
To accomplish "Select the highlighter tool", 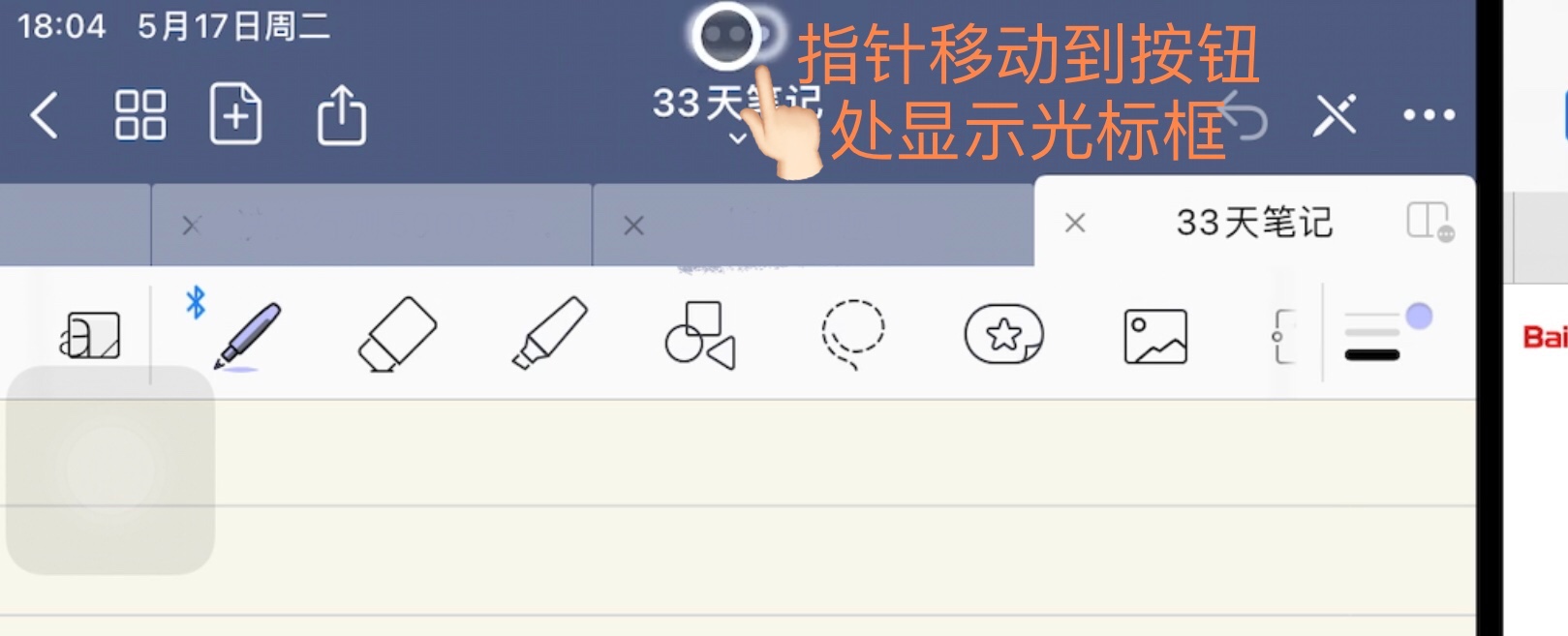I will (550, 334).
